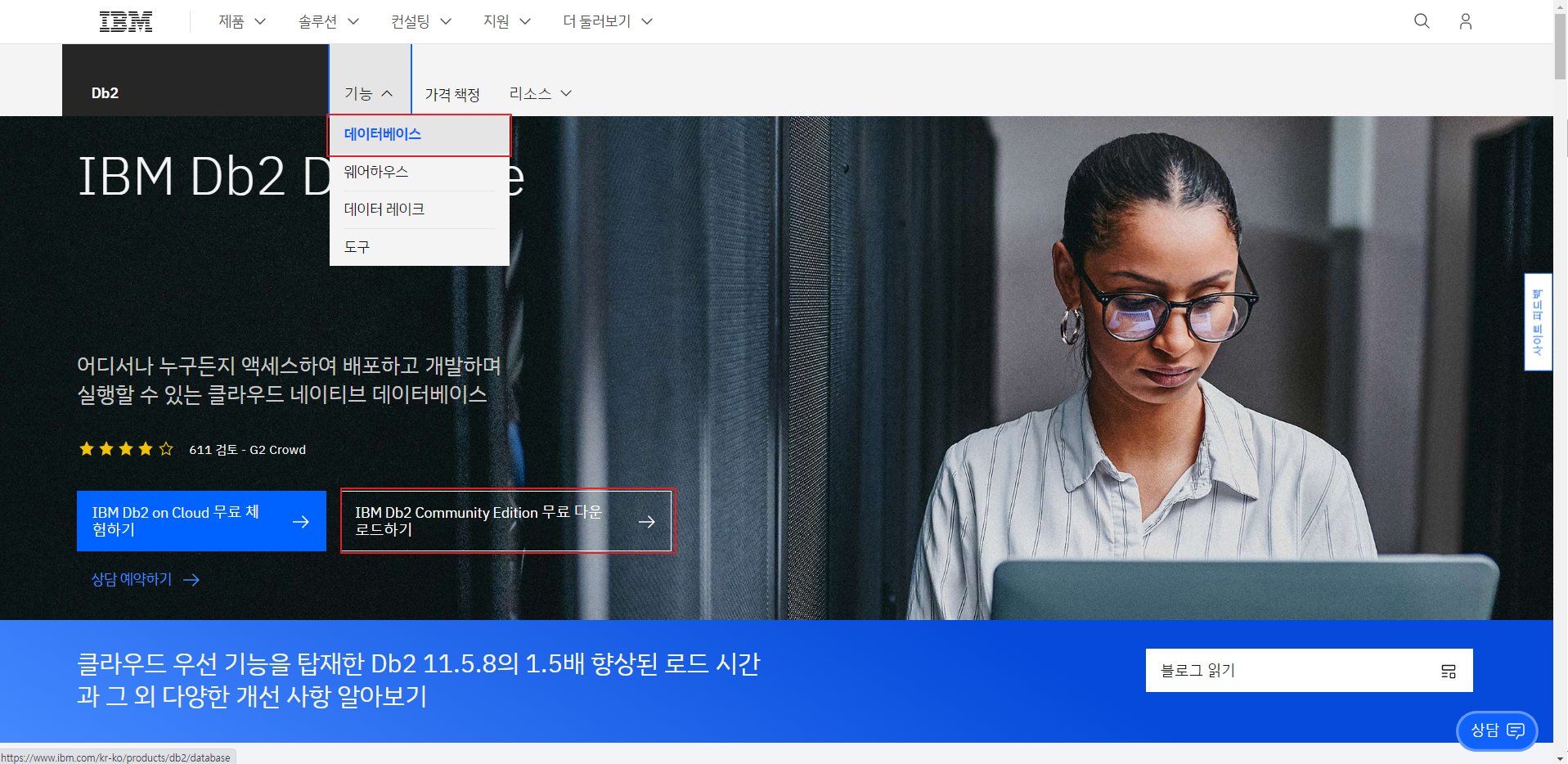This screenshot has width=1568, height=764.
Task: Expand the 제품 menu
Action: point(242,21)
